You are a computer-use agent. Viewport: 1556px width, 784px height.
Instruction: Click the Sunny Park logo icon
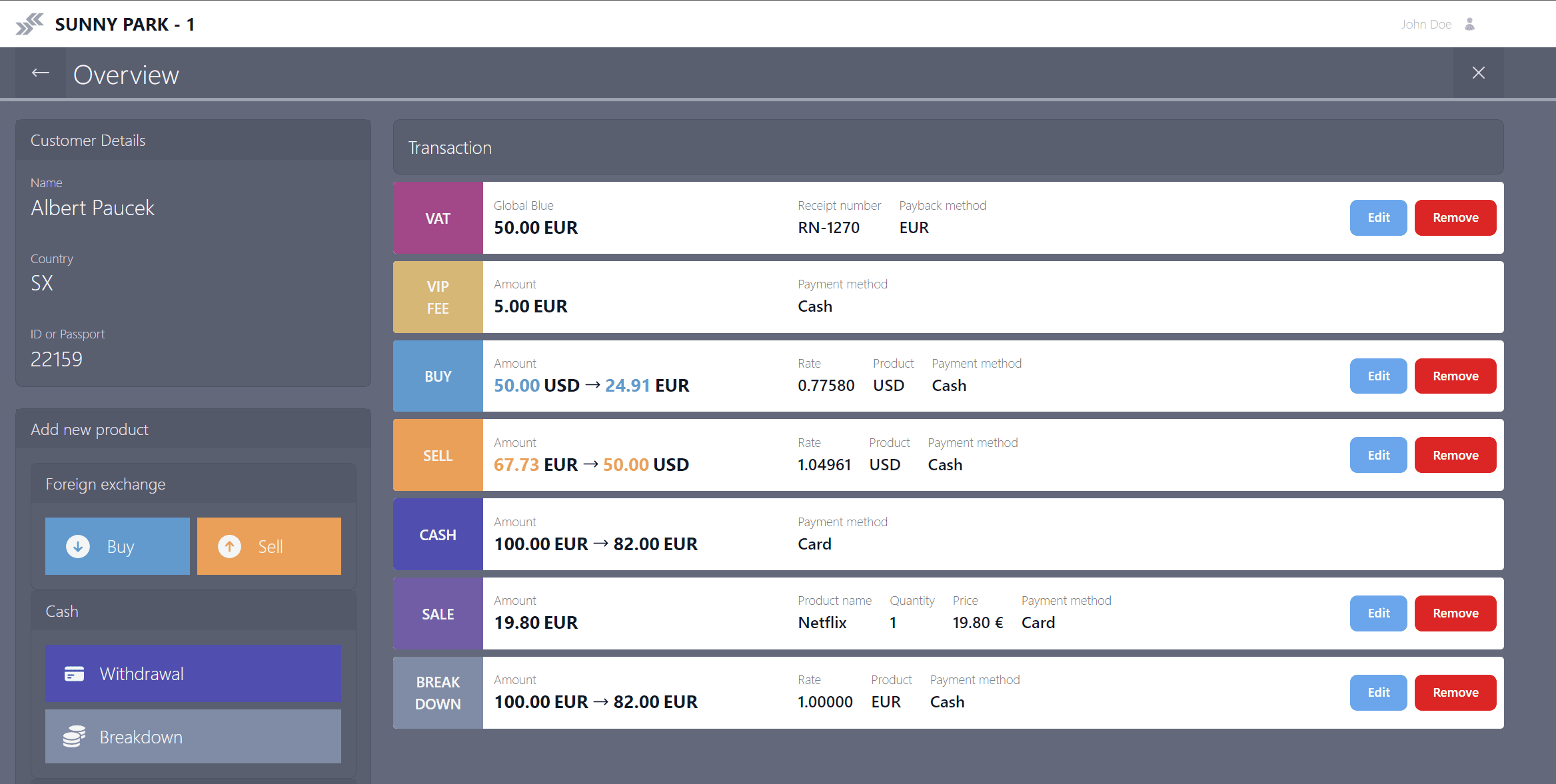click(x=30, y=24)
